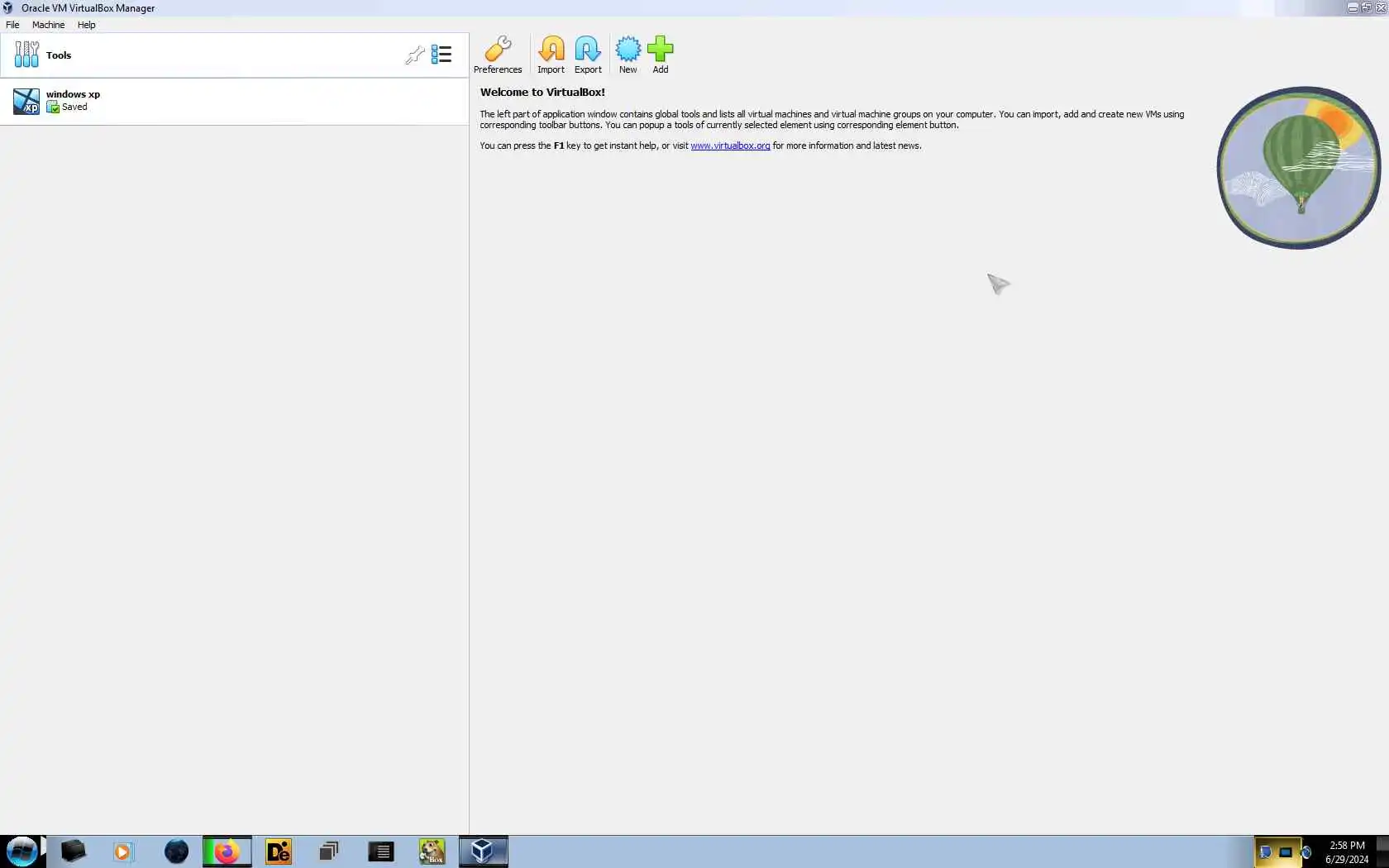Open the stacked windows taskbar icon
This screenshot has height=868, width=1389.
tap(329, 851)
